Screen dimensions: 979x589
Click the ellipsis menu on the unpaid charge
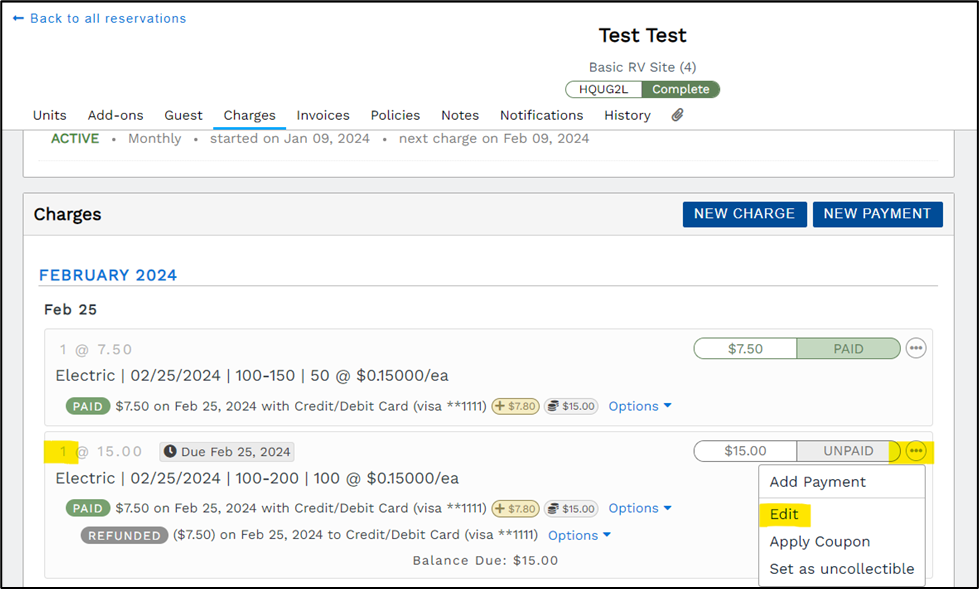(917, 451)
